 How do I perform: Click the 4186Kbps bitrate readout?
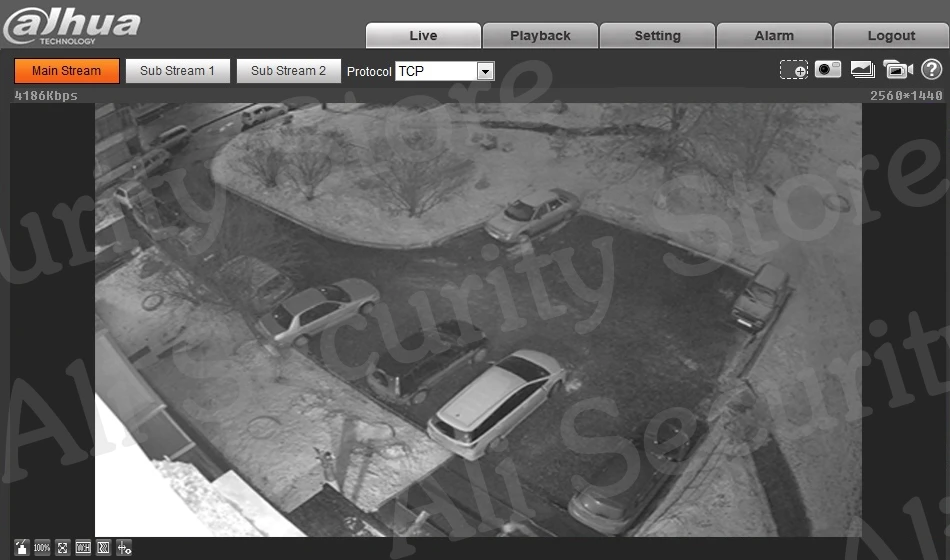[x=46, y=96]
